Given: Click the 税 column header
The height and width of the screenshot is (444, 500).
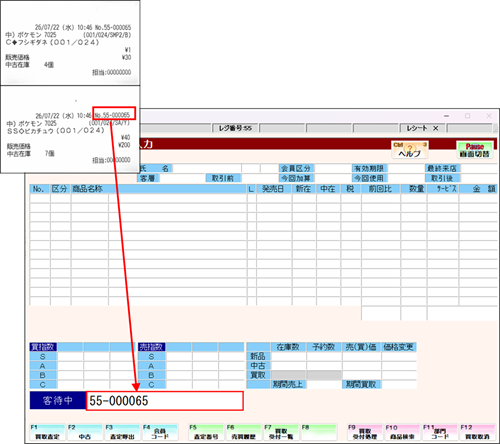Looking at the screenshot, I should (350, 189).
